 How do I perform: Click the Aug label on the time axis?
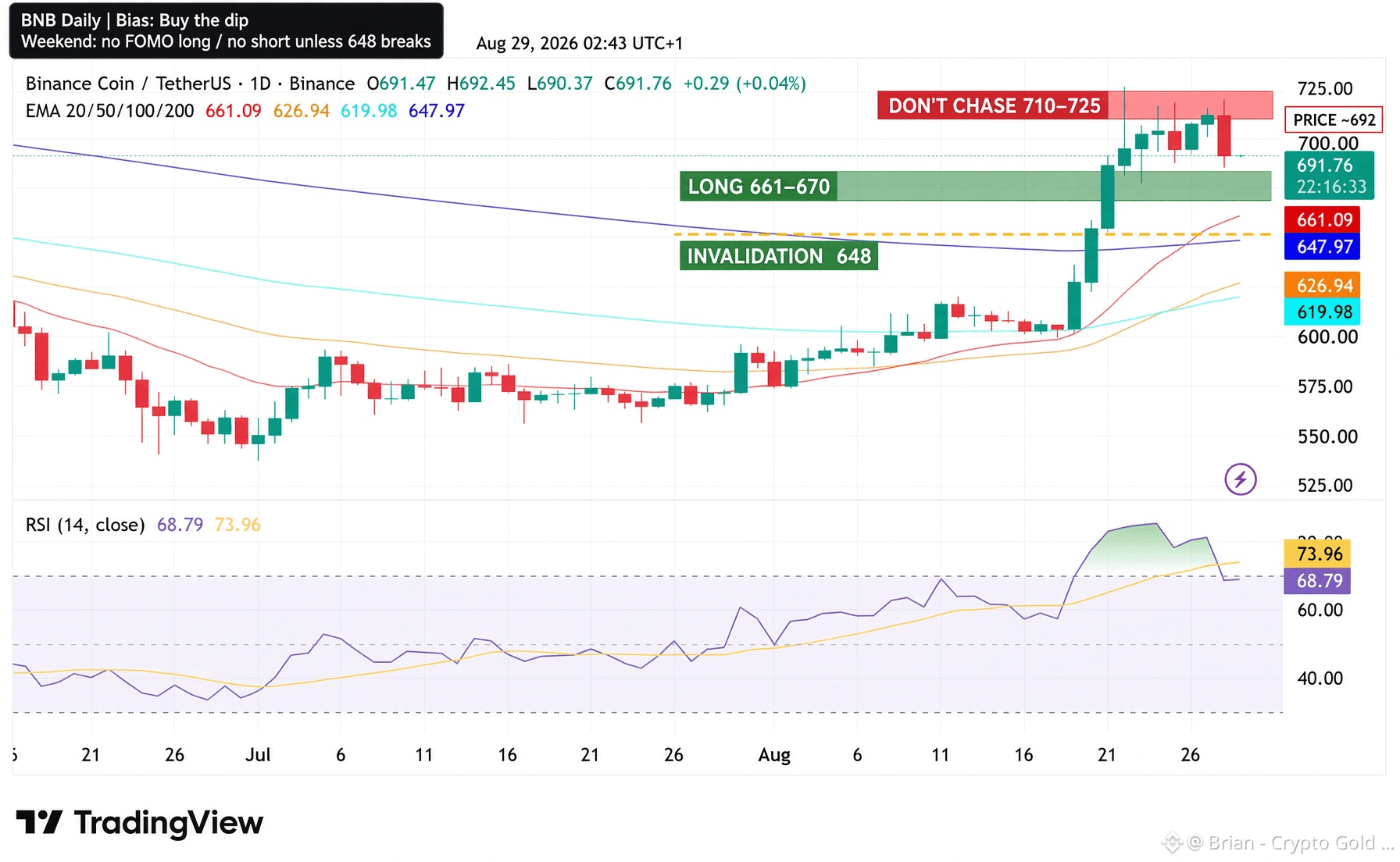pyautogui.click(x=774, y=755)
